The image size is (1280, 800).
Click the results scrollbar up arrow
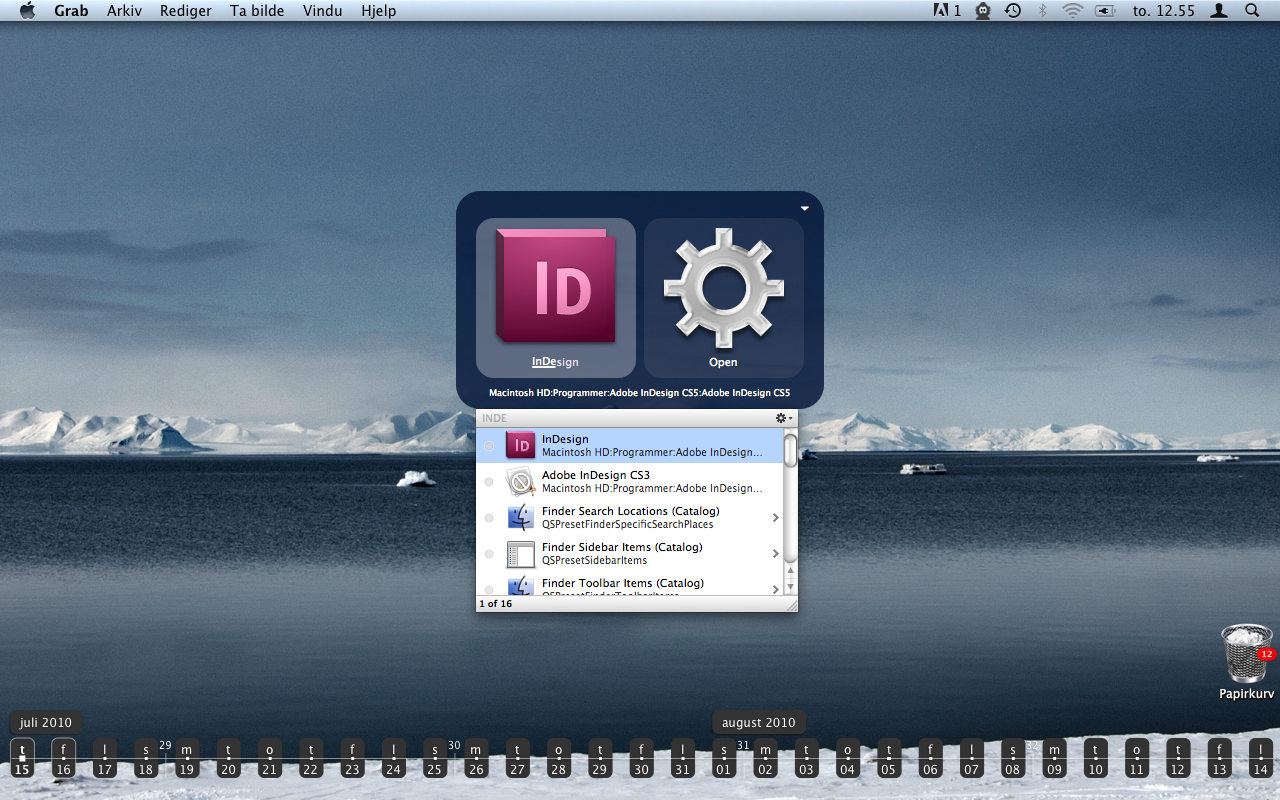(790, 573)
